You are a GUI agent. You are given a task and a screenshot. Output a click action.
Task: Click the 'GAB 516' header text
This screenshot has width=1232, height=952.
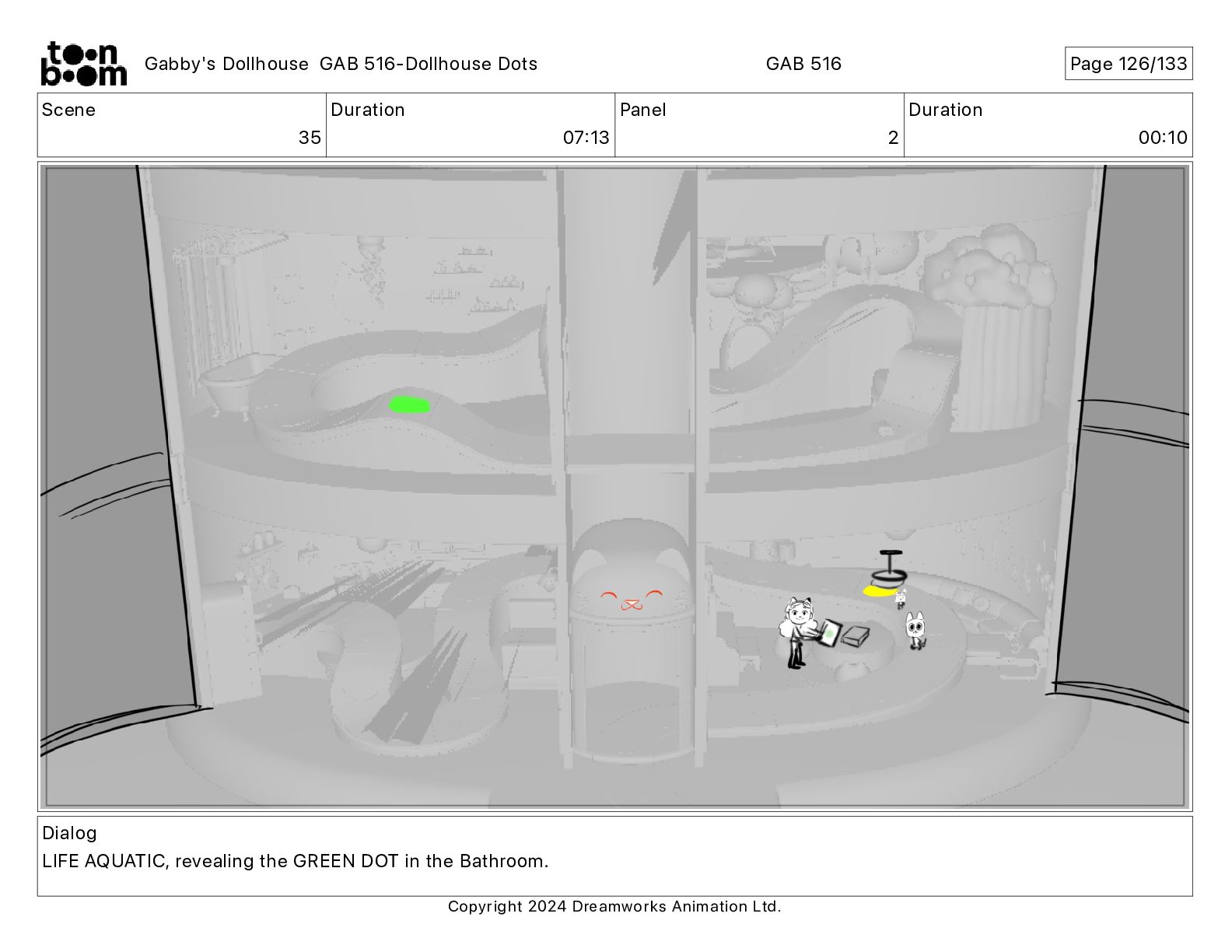[x=803, y=64]
